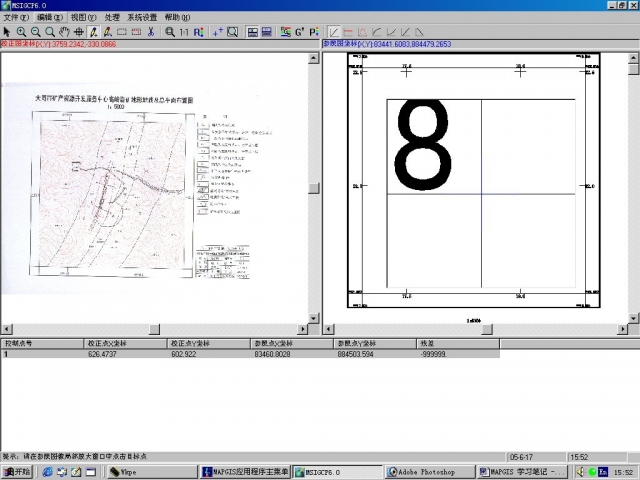Click the large 8 in reference map

424,144
